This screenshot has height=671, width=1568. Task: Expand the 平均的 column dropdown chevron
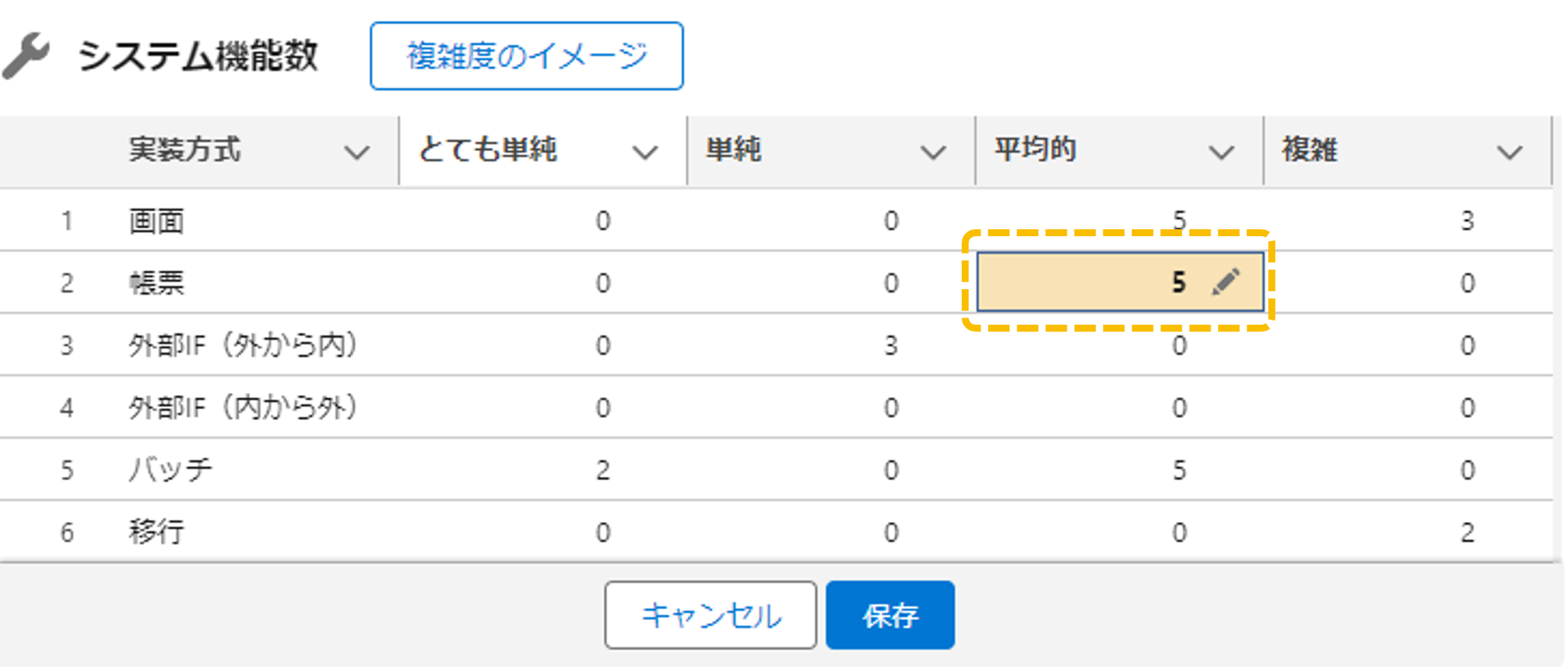[1221, 152]
